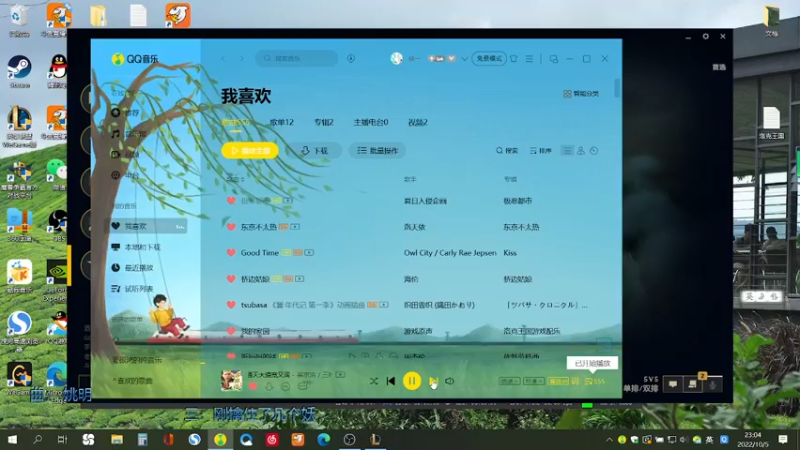The height and width of the screenshot is (450, 800).
Task: Open the skin (shirt) theme icon
Action: point(514,59)
